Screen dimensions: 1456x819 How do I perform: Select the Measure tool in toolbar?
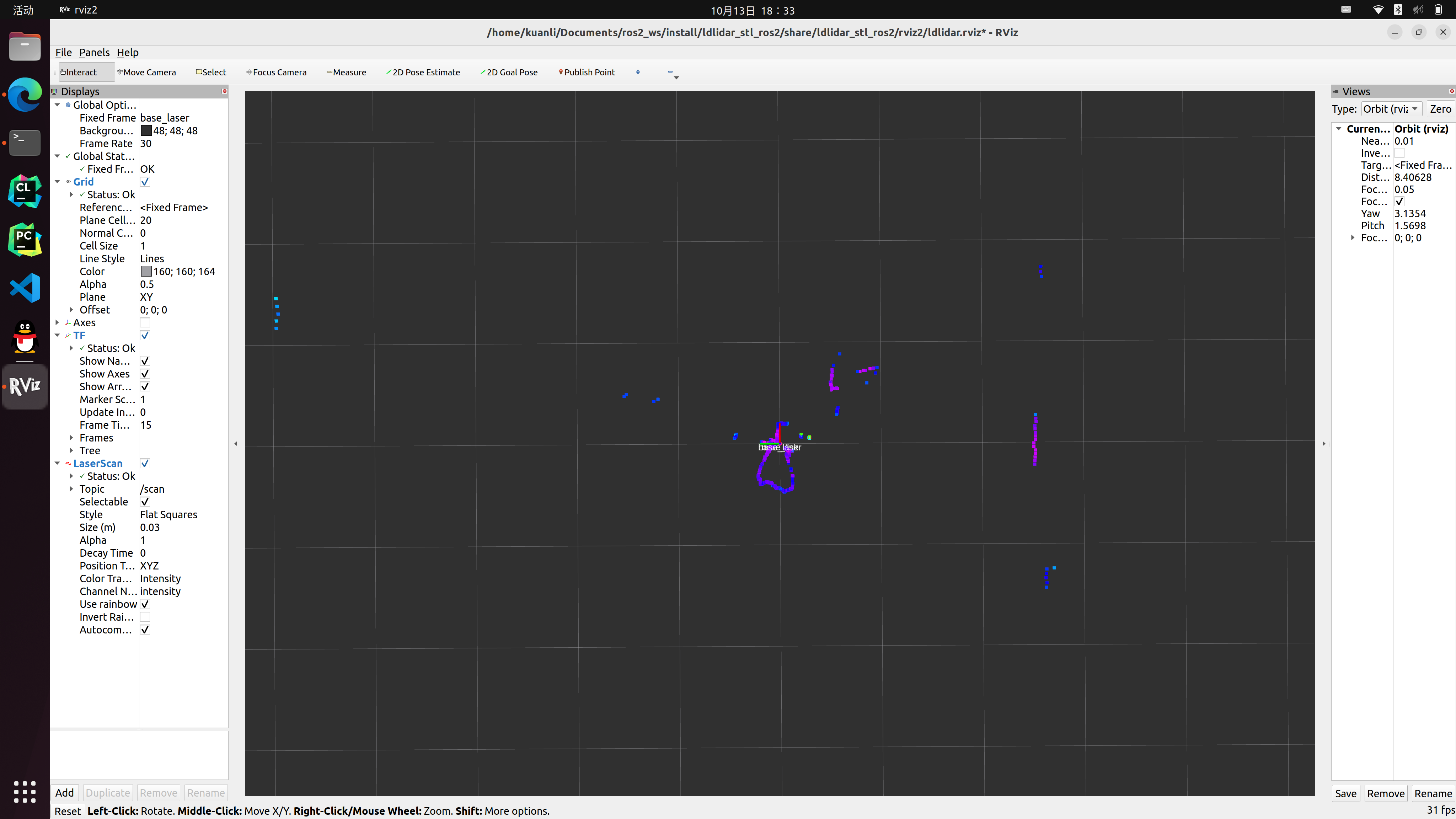(x=347, y=73)
